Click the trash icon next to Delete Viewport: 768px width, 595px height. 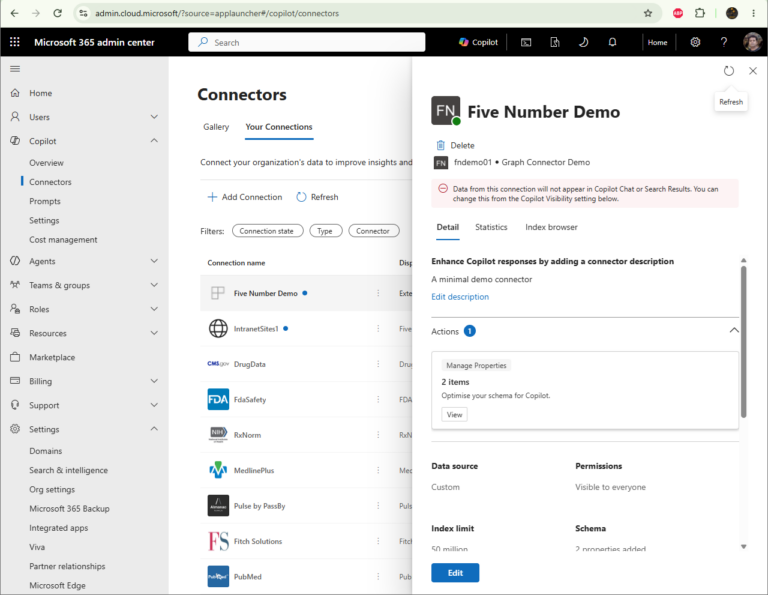tap(440, 145)
